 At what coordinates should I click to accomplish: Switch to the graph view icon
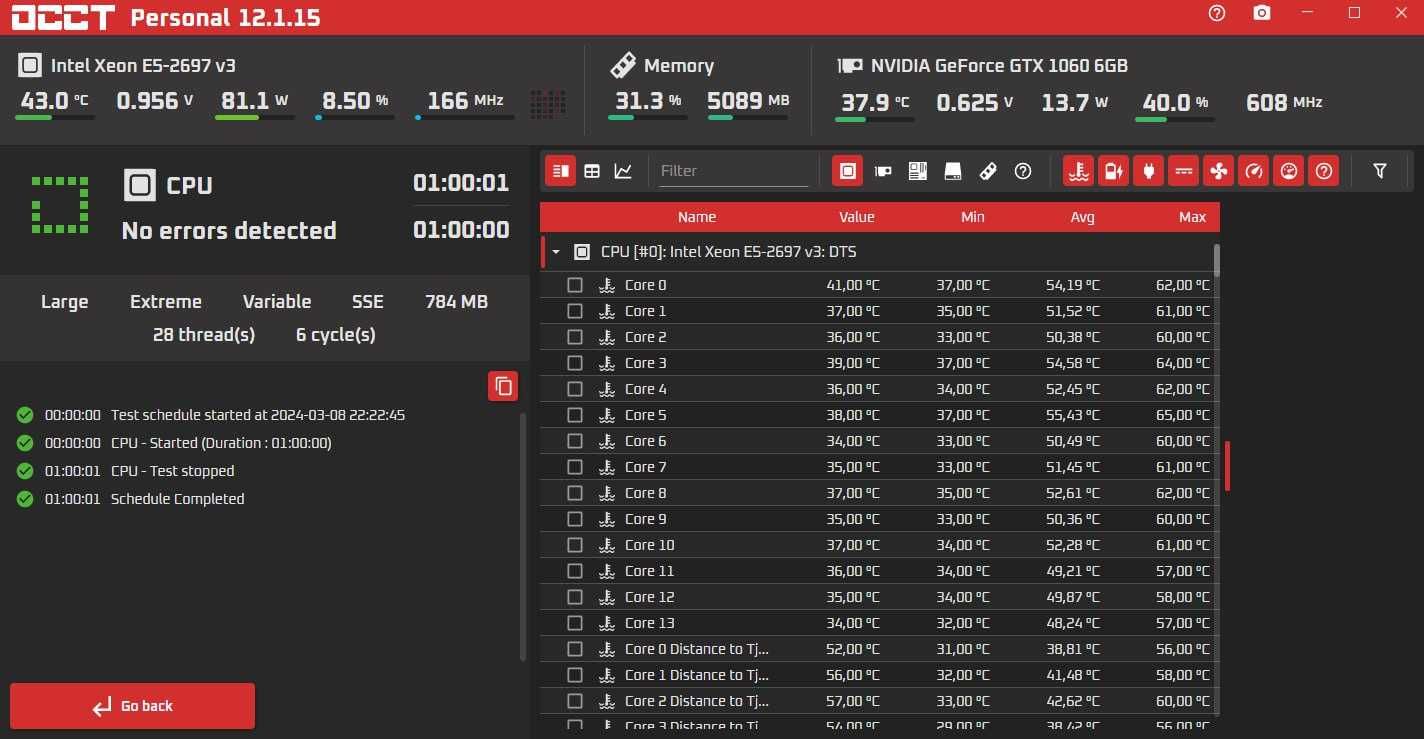point(623,171)
